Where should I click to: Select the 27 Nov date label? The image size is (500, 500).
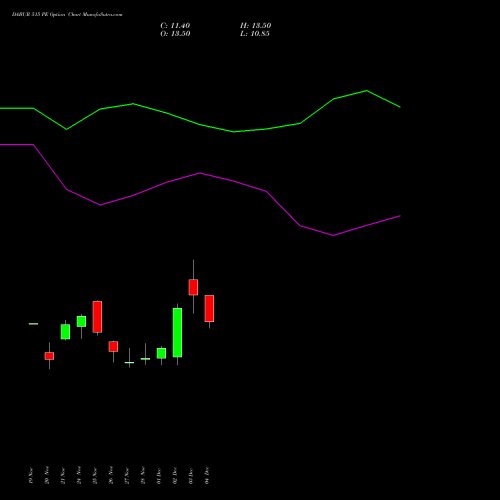(127, 475)
